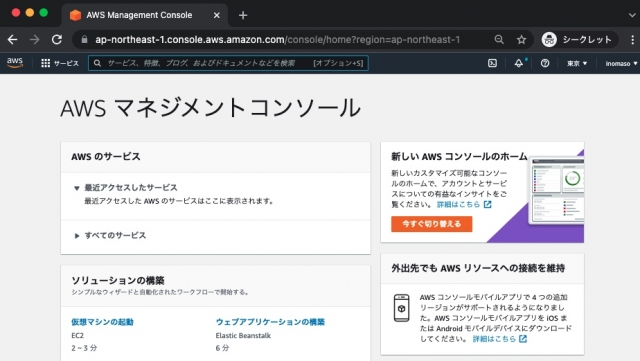640x361 pixels.
Task: Click the ソリューションの構築 heading
Action: (118, 280)
